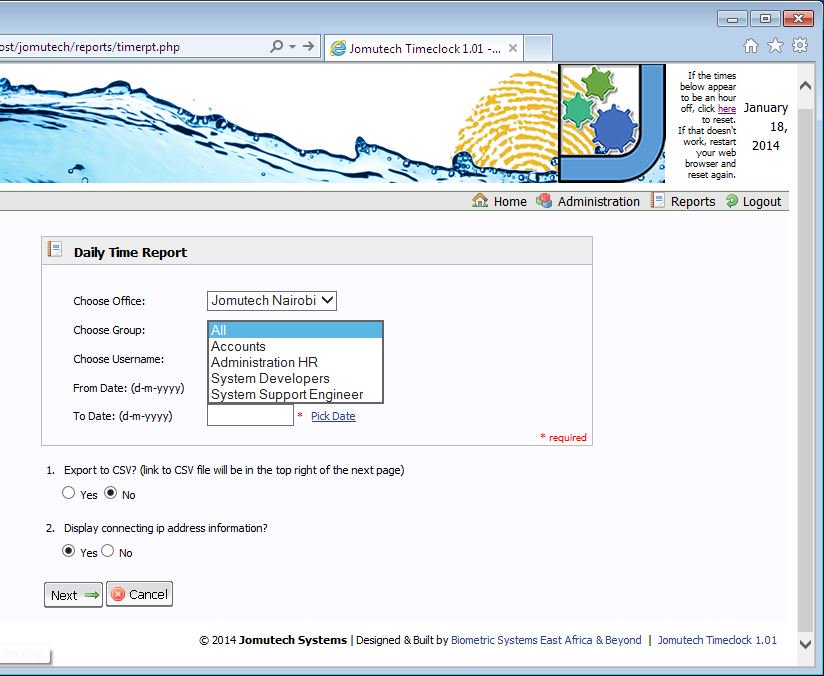Open the Home menu item
The image size is (824, 676).
510,201
